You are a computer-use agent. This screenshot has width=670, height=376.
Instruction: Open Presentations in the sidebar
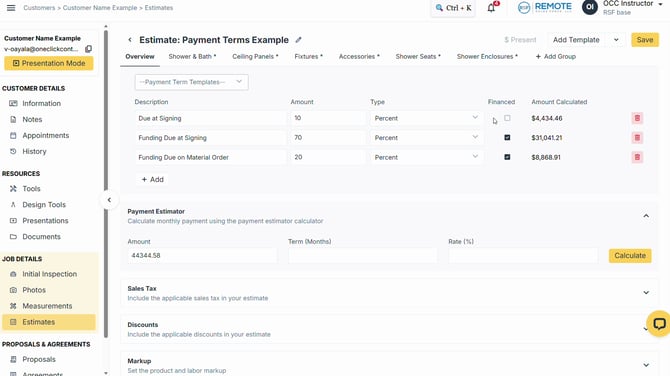45,221
